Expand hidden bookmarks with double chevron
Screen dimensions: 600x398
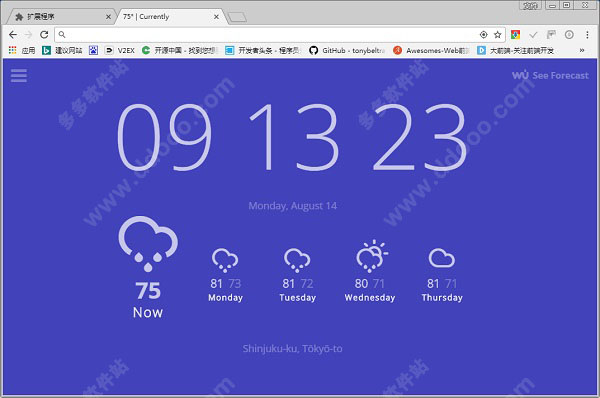coord(582,50)
